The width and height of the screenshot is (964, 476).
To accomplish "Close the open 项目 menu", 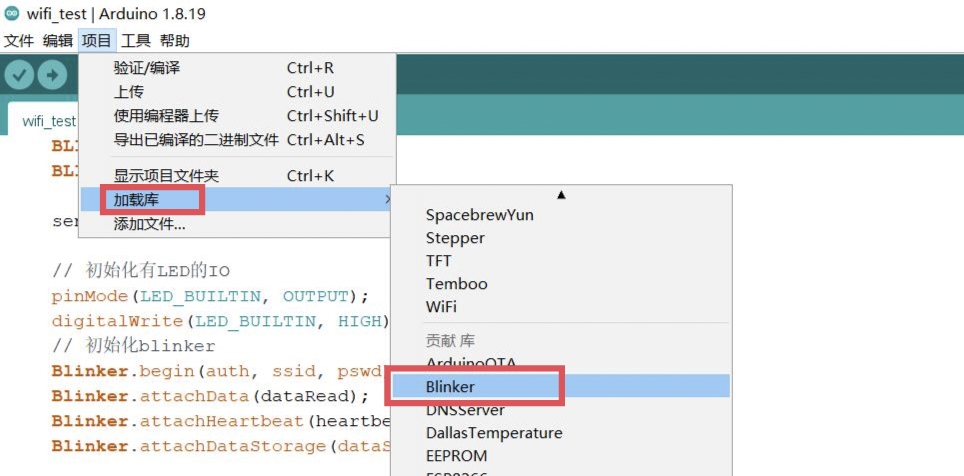I will (x=97, y=41).
